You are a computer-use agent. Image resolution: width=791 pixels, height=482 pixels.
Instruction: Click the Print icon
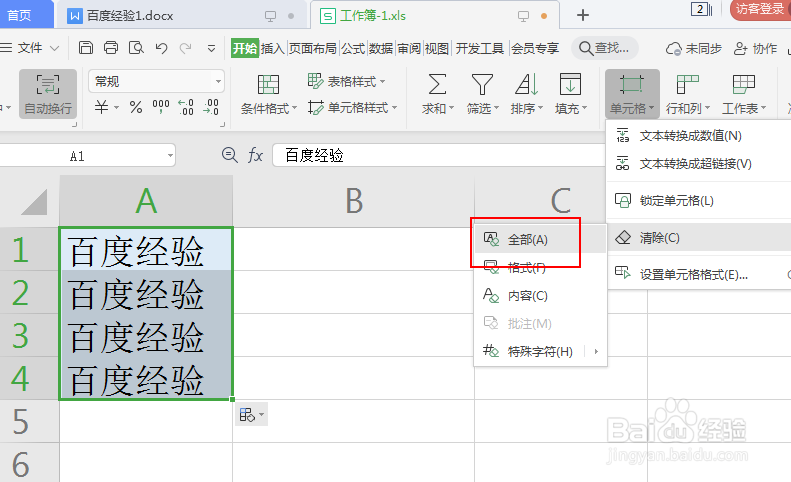pyautogui.click(x=110, y=48)
